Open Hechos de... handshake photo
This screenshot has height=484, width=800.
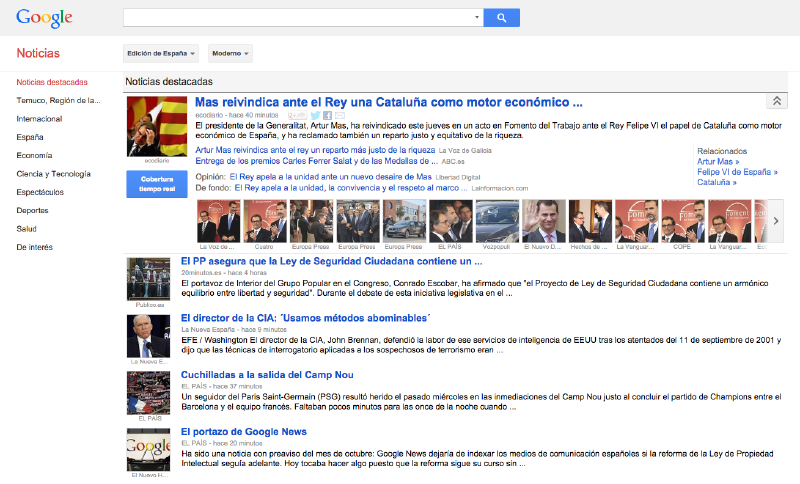tap(590, 221)
